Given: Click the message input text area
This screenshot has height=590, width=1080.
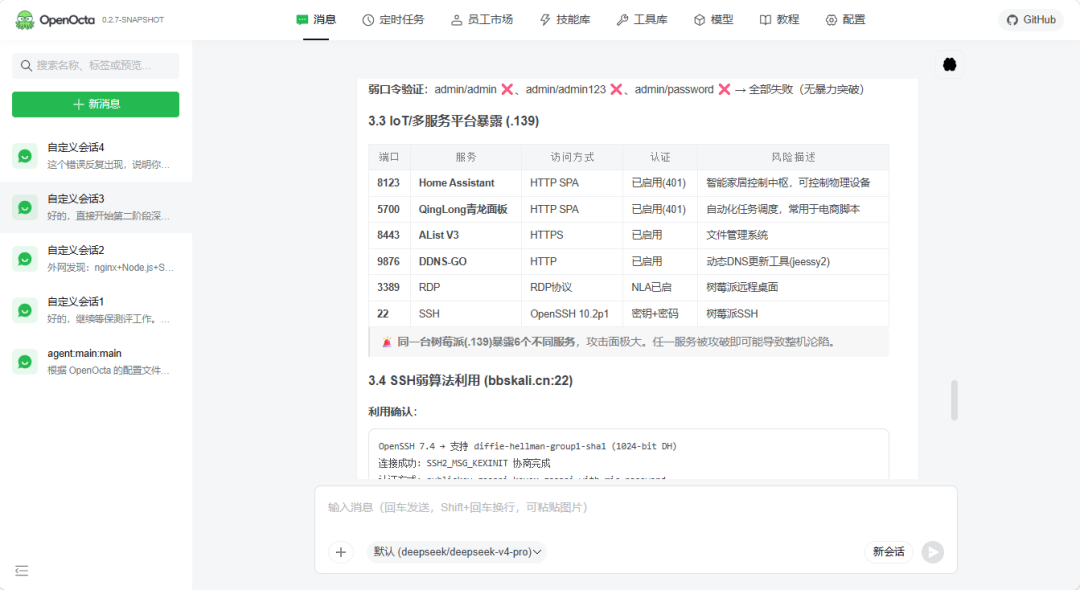Looking at the screenshot, I should click(635, 508).
